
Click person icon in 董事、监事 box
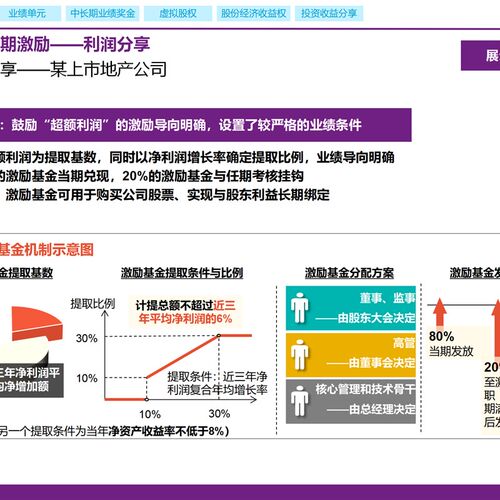[x=300, y=308]
